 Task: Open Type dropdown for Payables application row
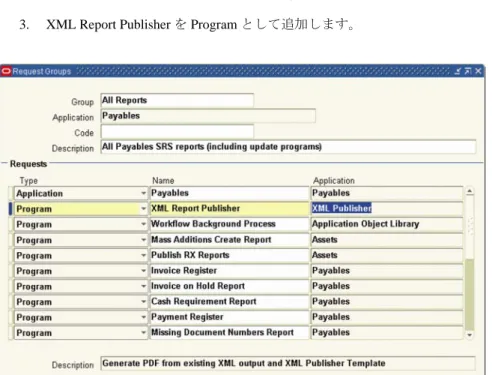coord(143,193)
